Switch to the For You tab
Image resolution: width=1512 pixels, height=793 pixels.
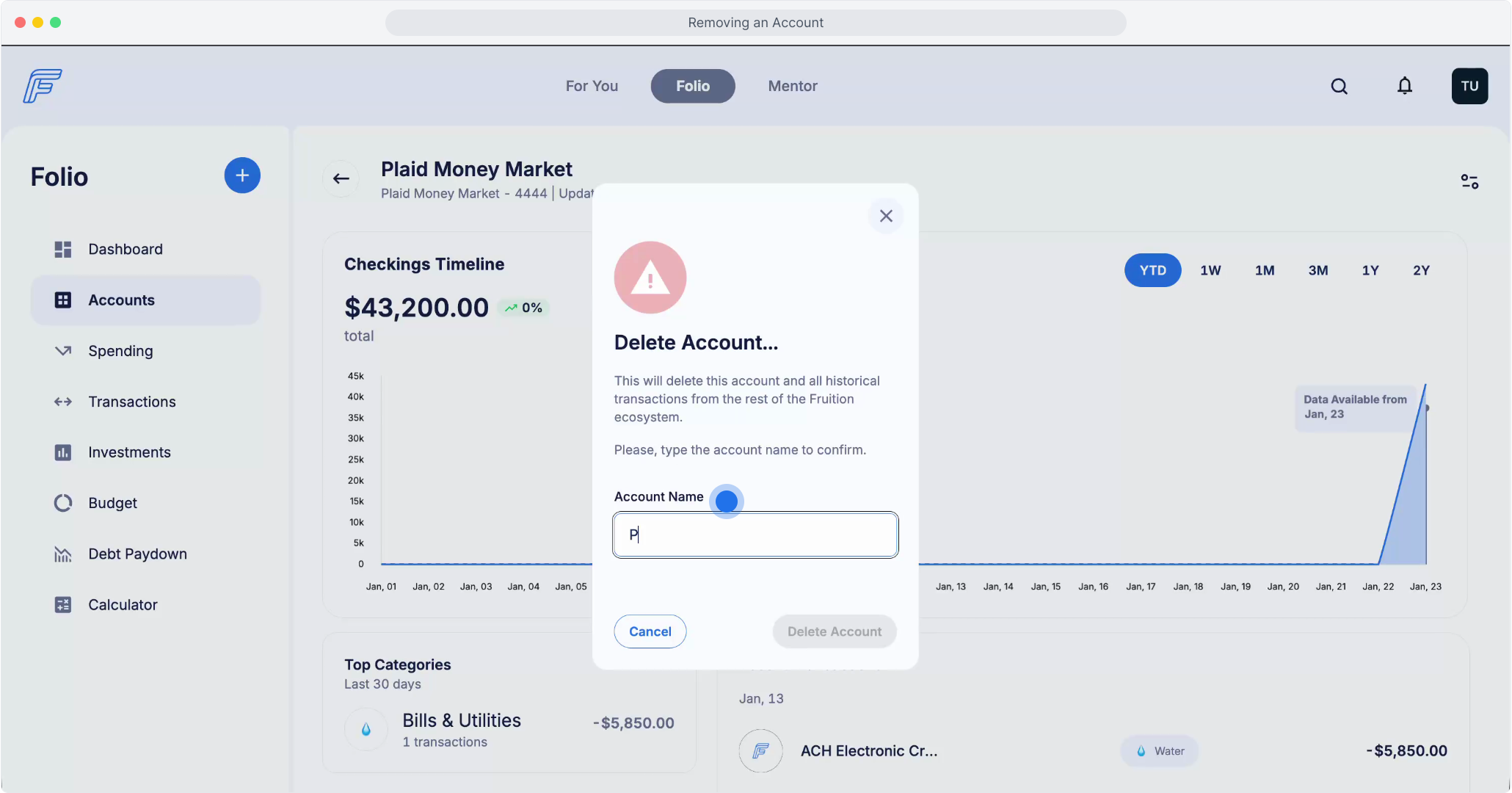[592, 86]
